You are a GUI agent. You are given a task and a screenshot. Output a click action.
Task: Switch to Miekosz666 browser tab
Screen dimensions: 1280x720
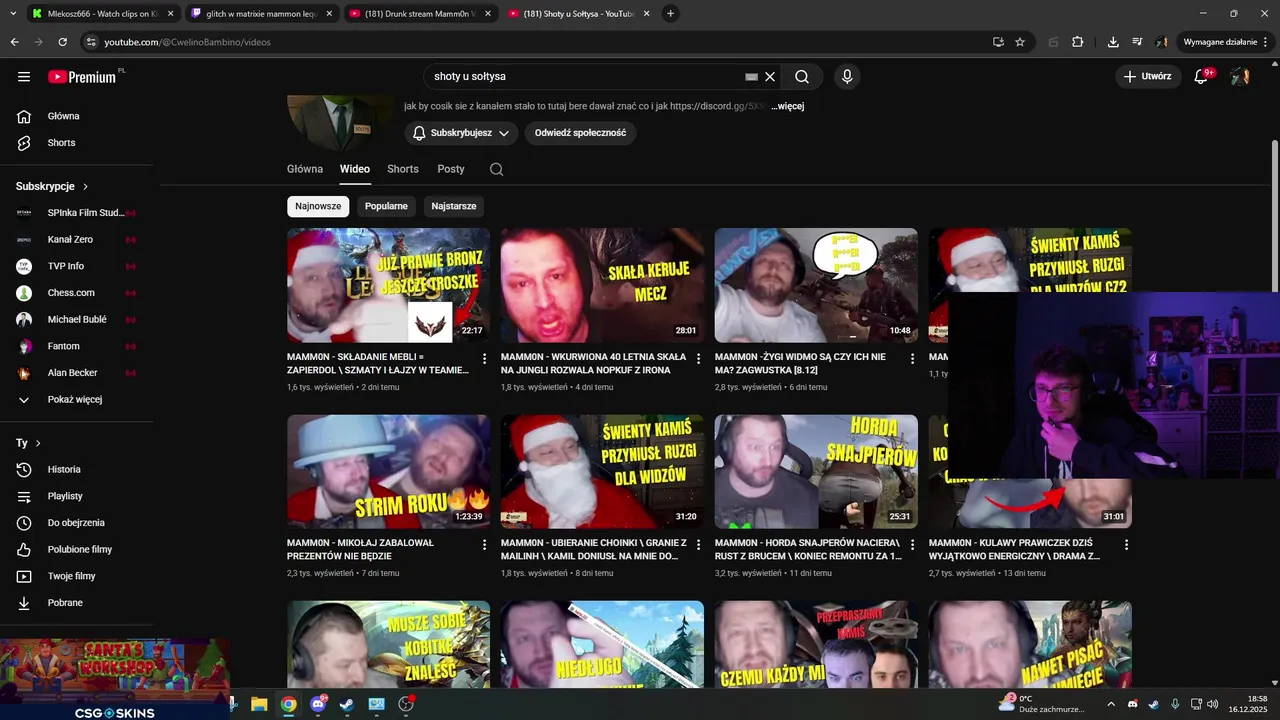tap(102, 14)
